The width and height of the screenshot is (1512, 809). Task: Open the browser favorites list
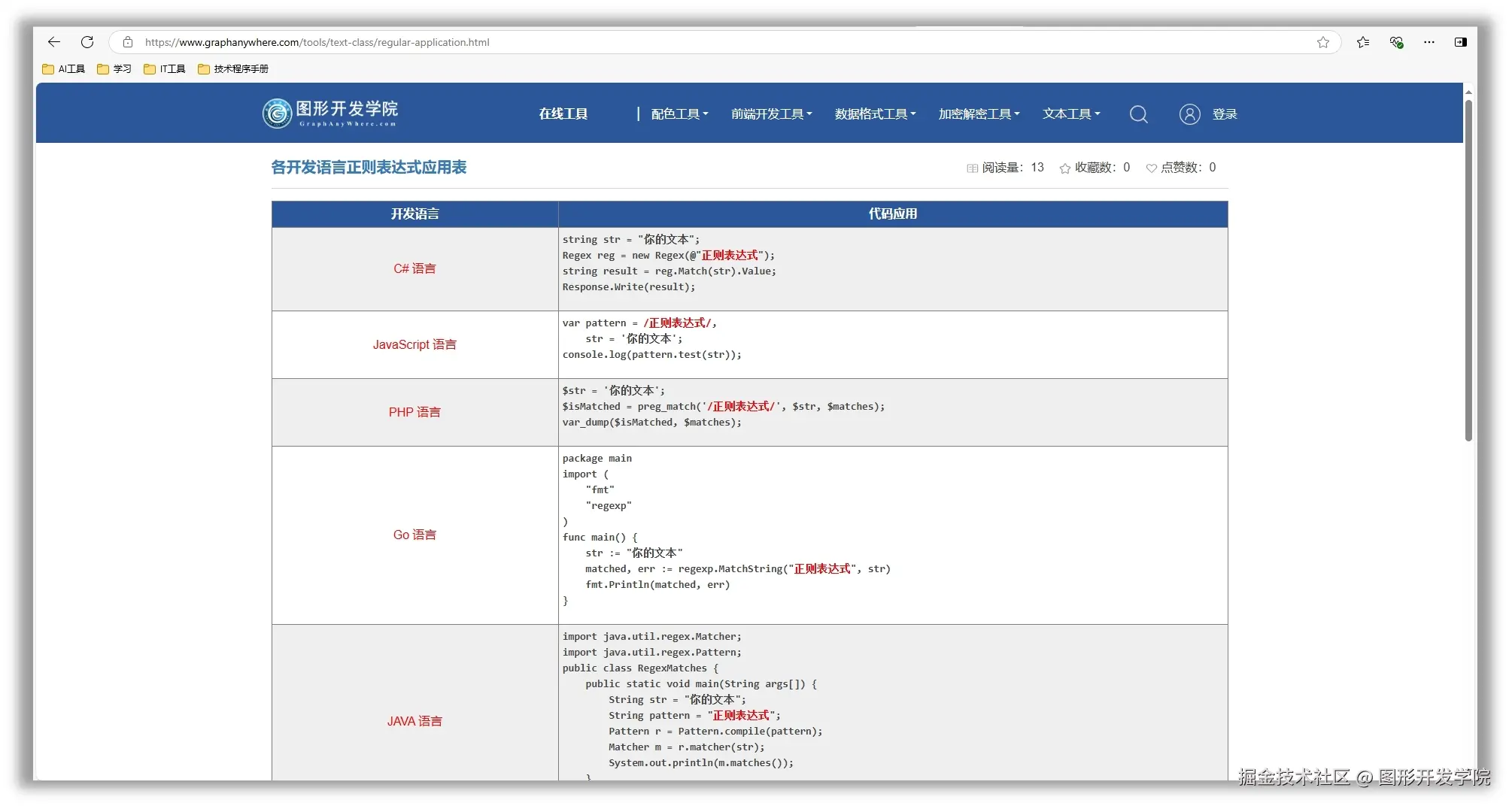[1363, 42]
